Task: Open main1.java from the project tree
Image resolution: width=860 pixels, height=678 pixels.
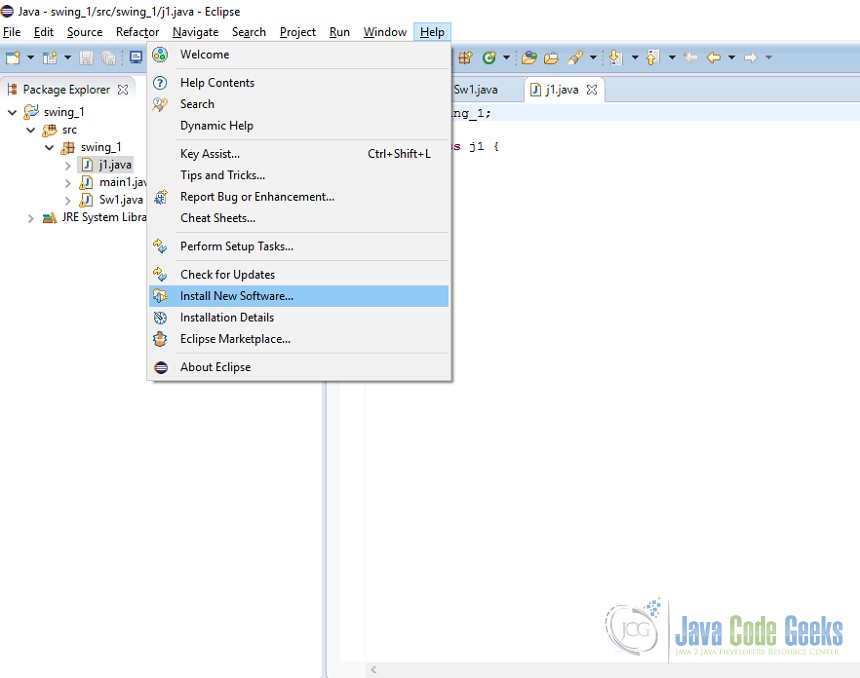Action: pyautogui.click(x=118, y=182)
